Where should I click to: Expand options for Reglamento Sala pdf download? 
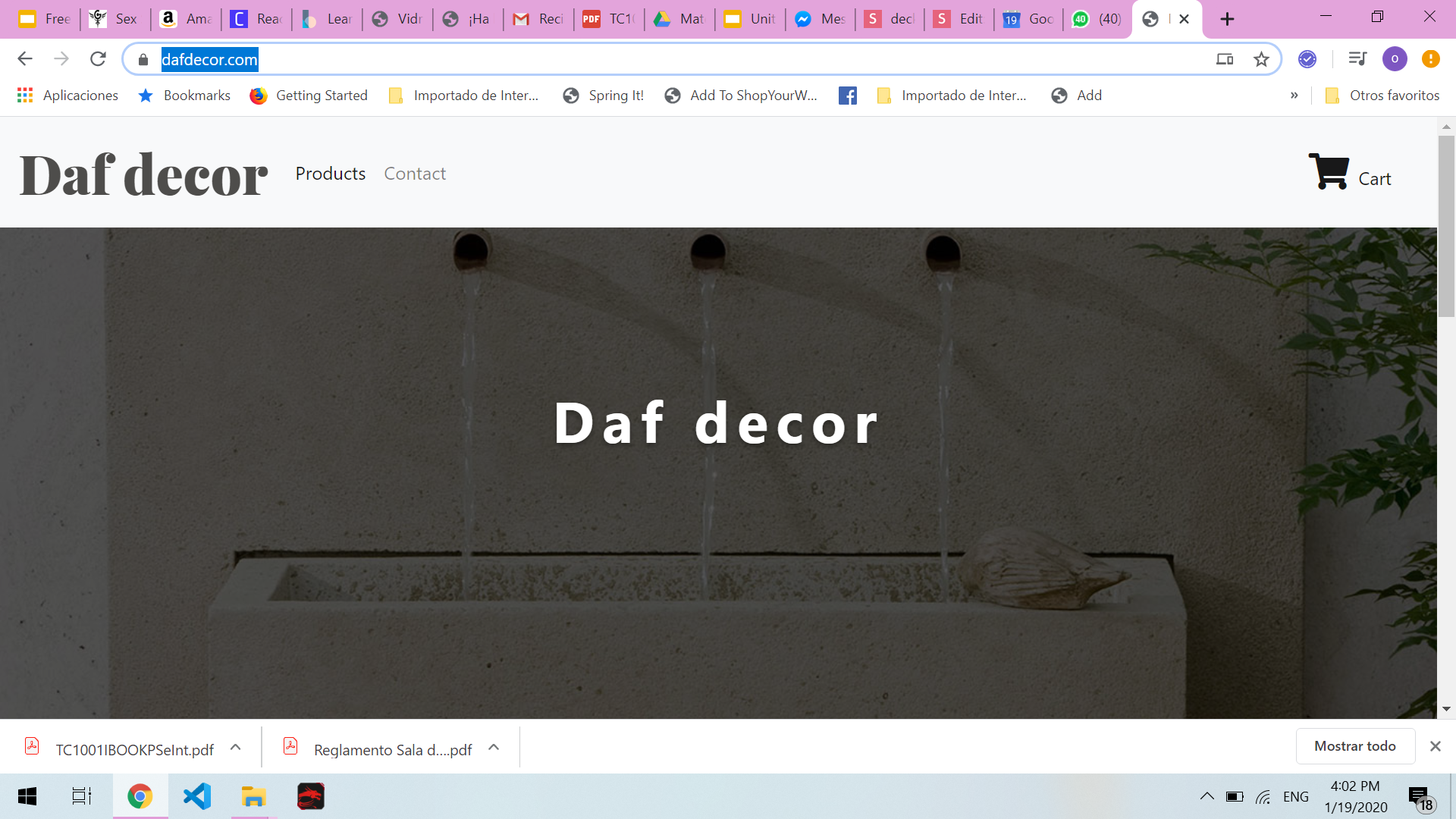[x=494, y=748]
